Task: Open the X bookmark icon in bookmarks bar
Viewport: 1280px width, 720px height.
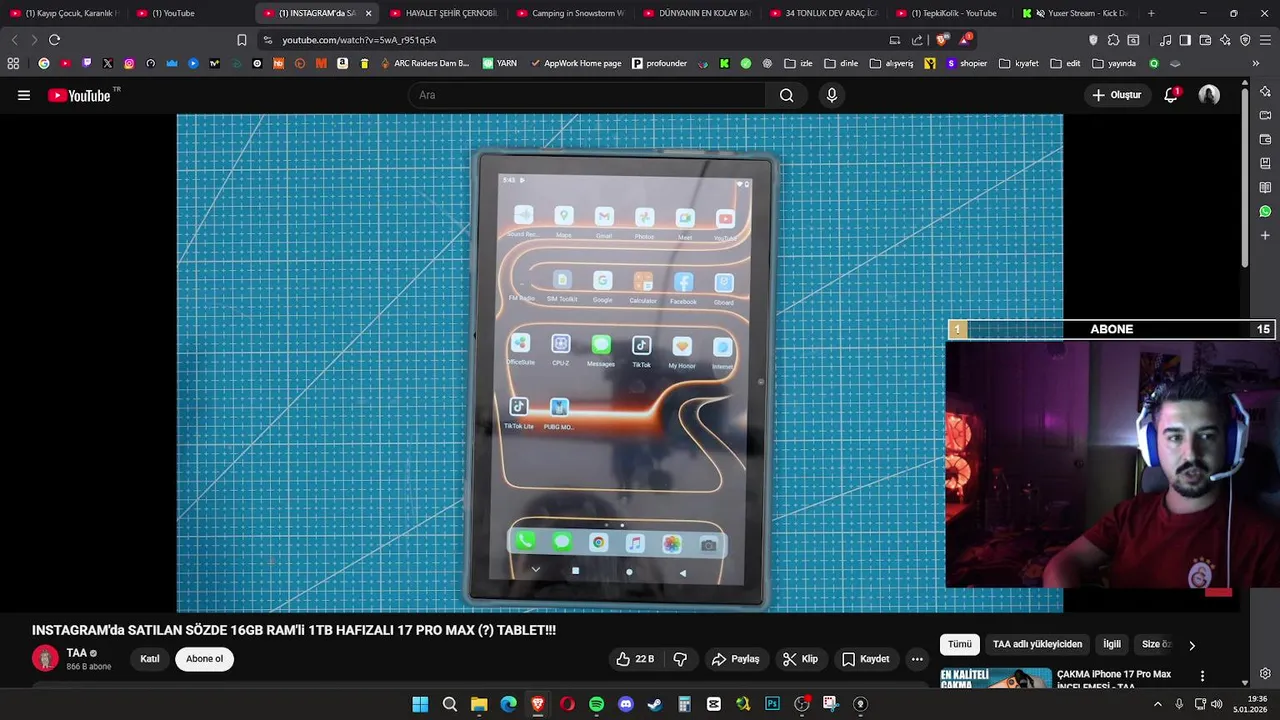Action: [108, 63]
